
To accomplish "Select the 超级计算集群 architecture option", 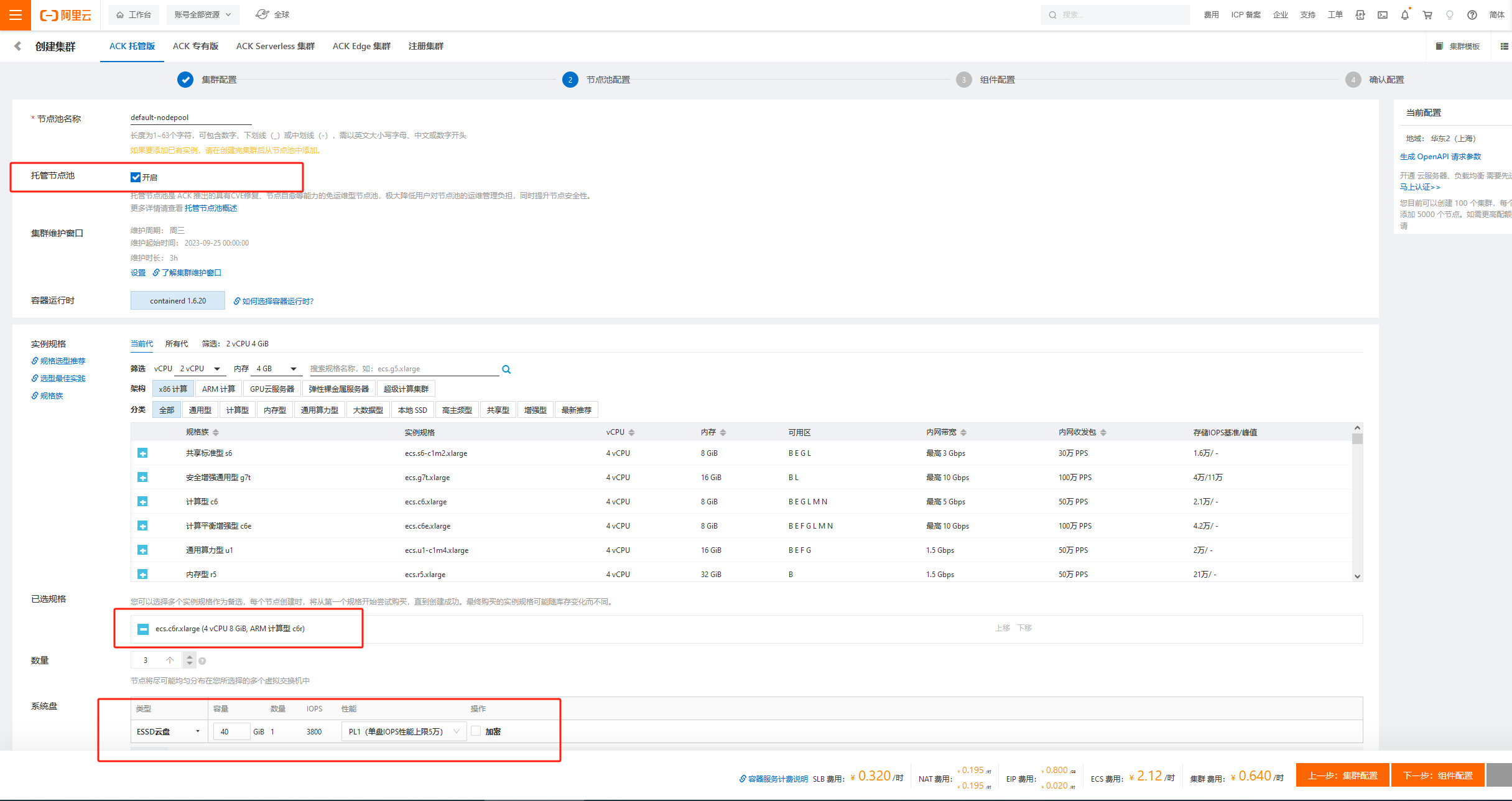I will (406, 389).
